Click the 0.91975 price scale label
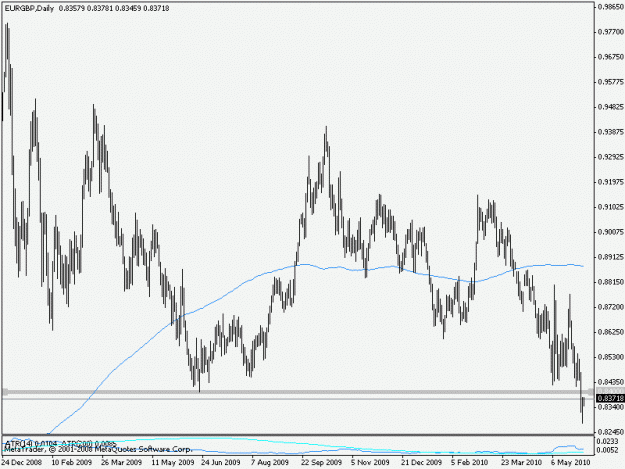625x469 pixels. (x=611, y=182)
